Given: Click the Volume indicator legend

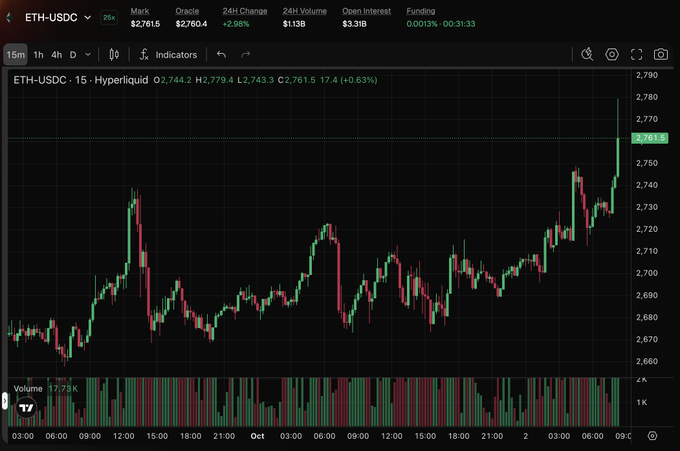Looking at the screenshot, I should click(28, 389).
